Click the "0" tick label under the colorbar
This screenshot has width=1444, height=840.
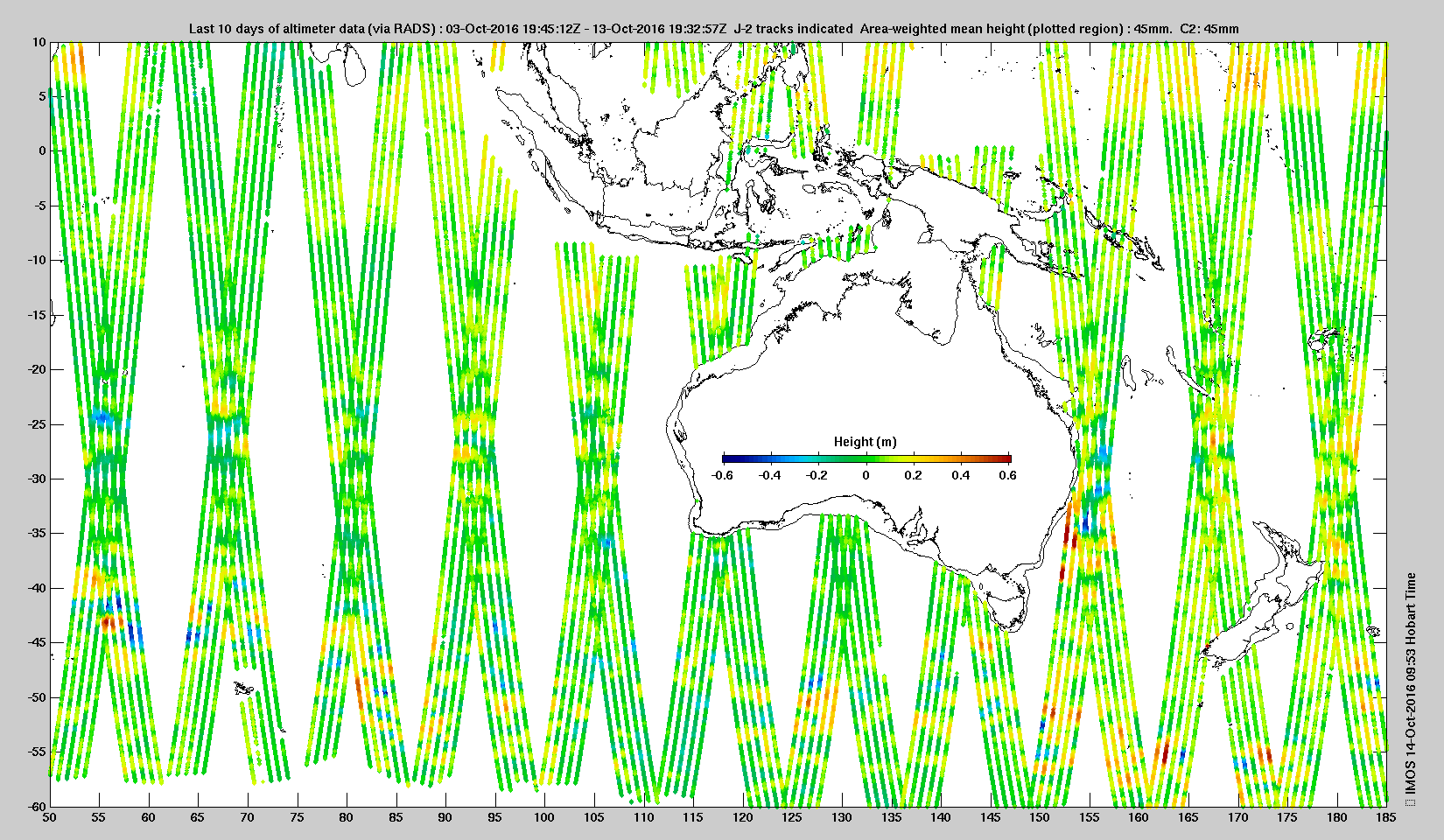[866, 475]
